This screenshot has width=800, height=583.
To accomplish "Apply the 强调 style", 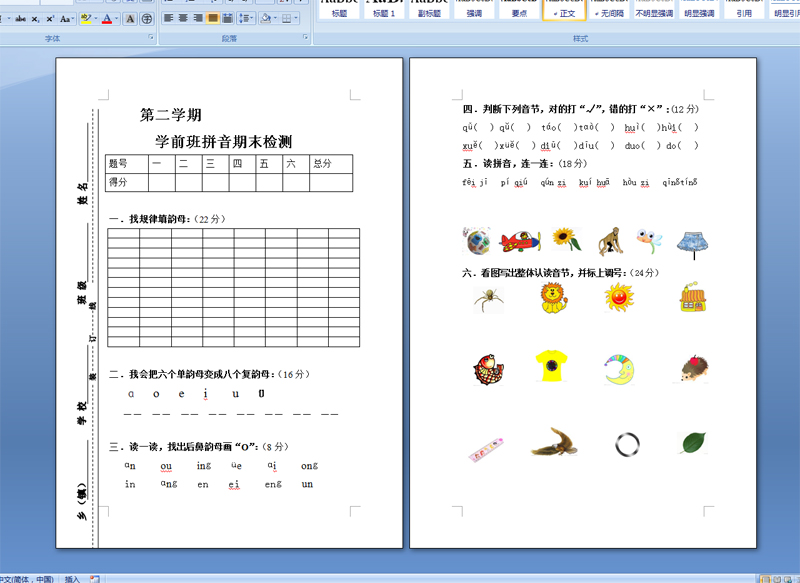I will point(474,9).
